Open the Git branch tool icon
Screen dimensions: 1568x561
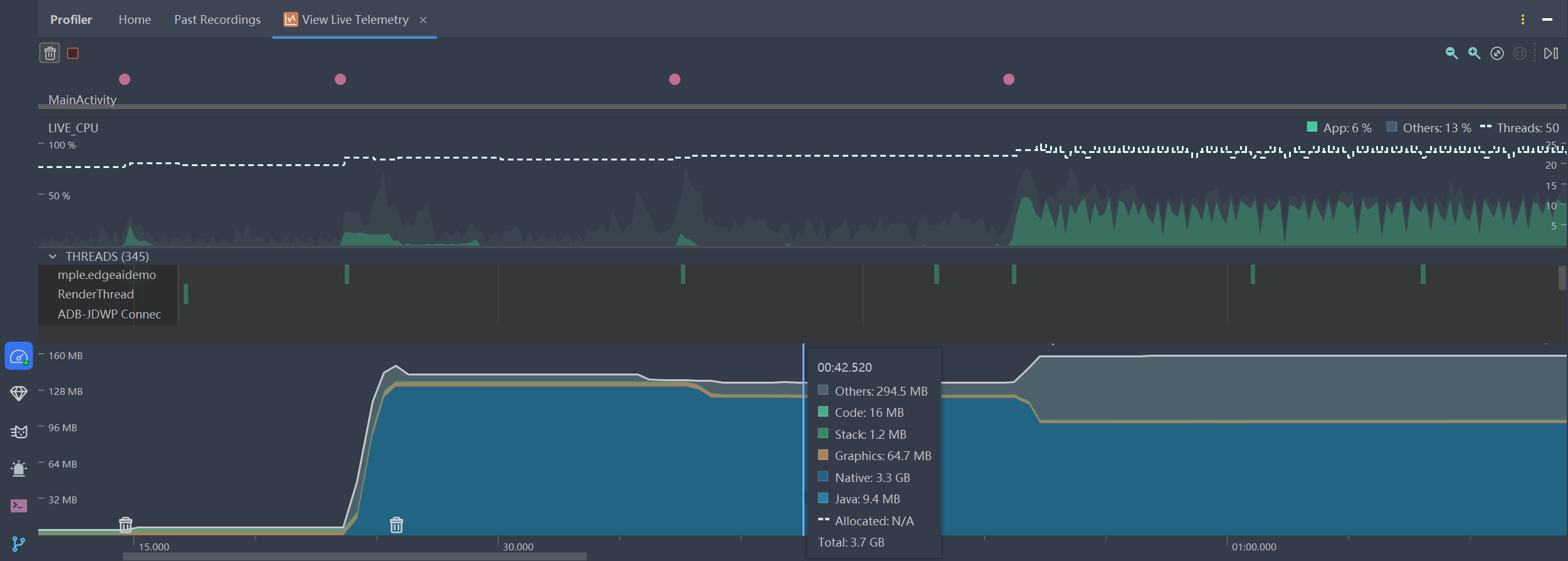19,543
